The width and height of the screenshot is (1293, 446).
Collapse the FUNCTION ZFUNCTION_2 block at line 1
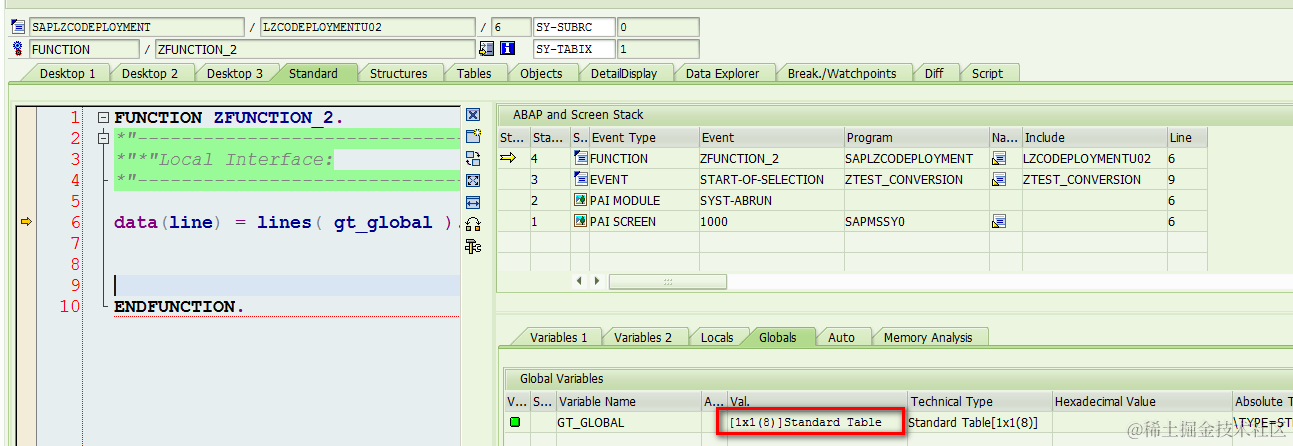point(103,117)
